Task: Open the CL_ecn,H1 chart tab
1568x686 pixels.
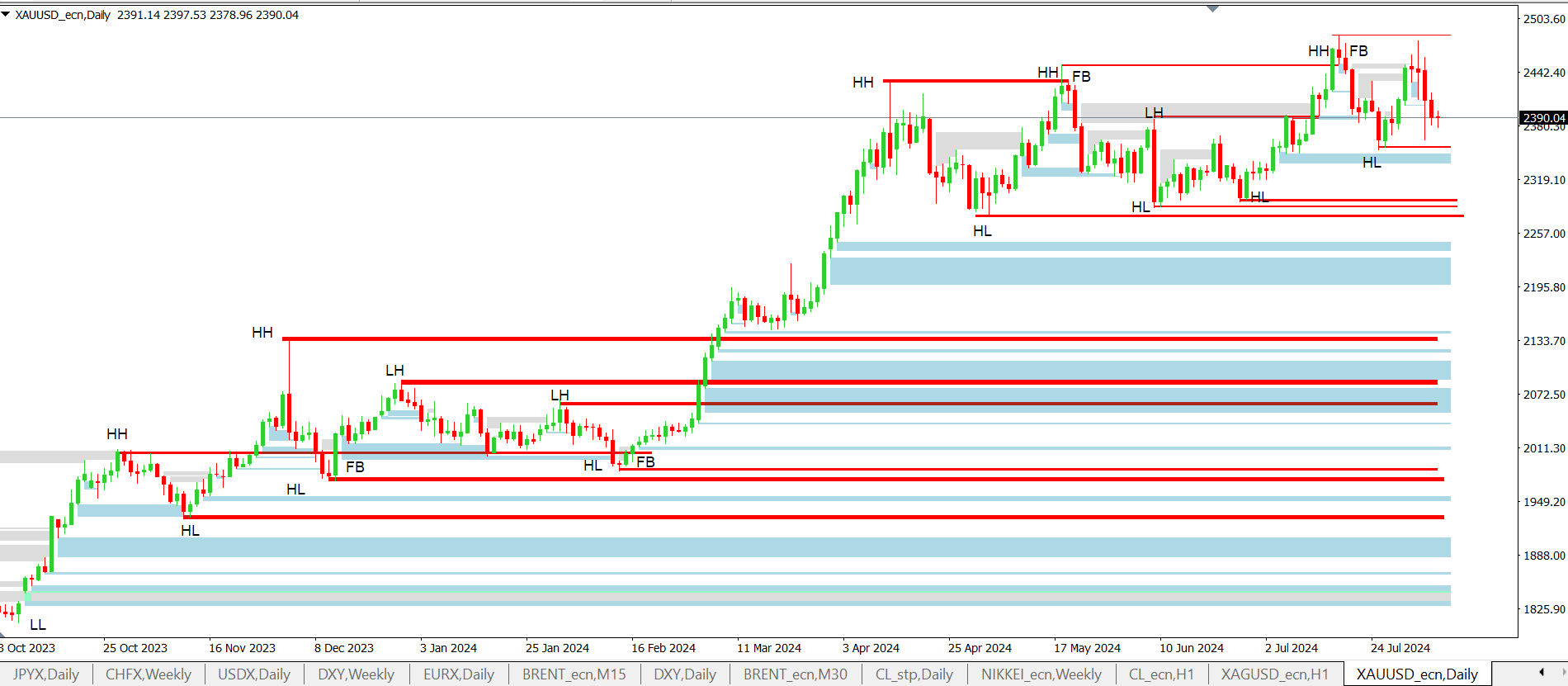Action: tap(1162, 674)
